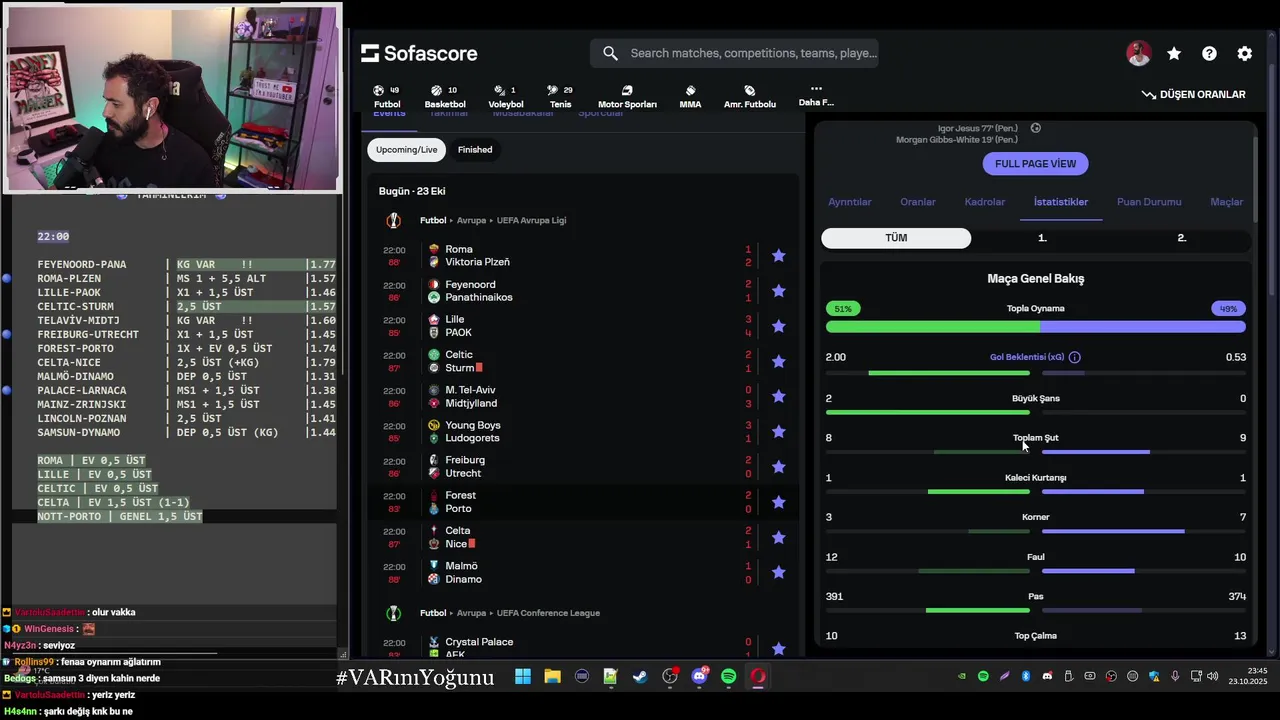Open Spotify from the taskbar

click(x=729, y=677)
